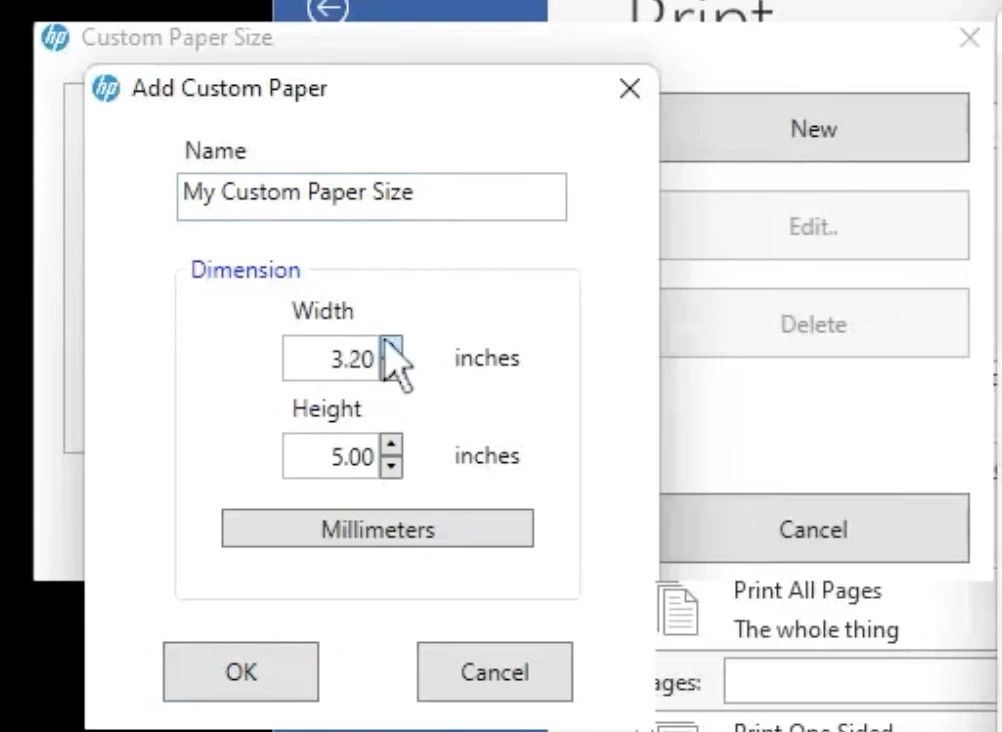Image resolution: width=1002 pixels, height=732 pixels.
Task: Click Cancel in Custom Paper Size window
Action: [x=813, y=529]
